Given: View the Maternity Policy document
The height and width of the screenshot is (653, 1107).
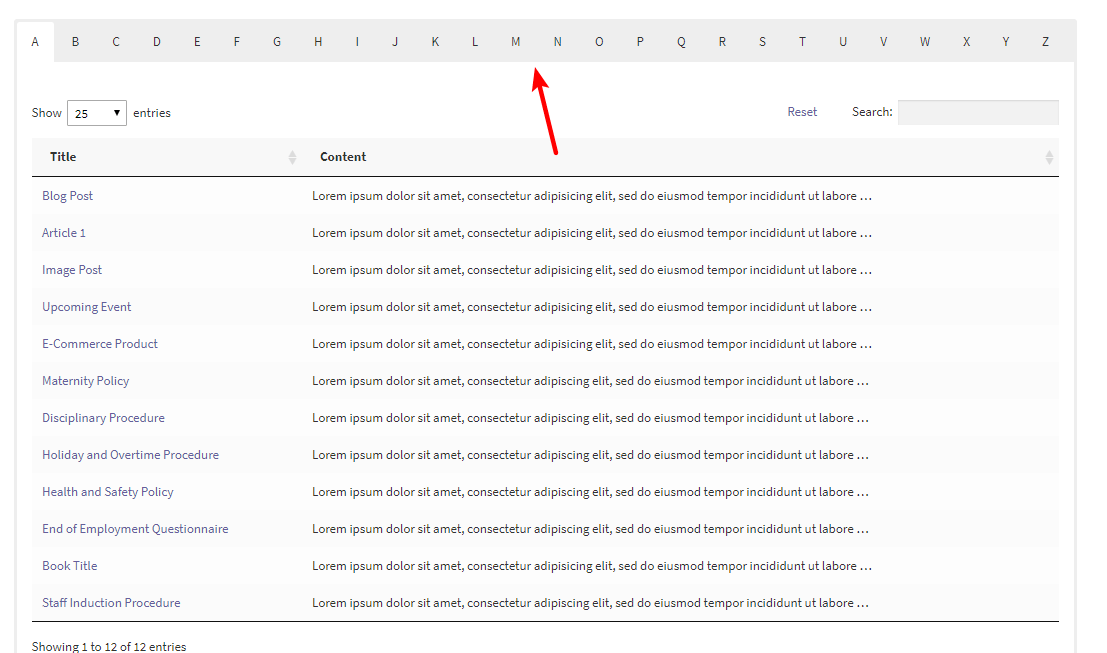Looking at the screenshot, I should pyautogui.click(x=85, y=380).
